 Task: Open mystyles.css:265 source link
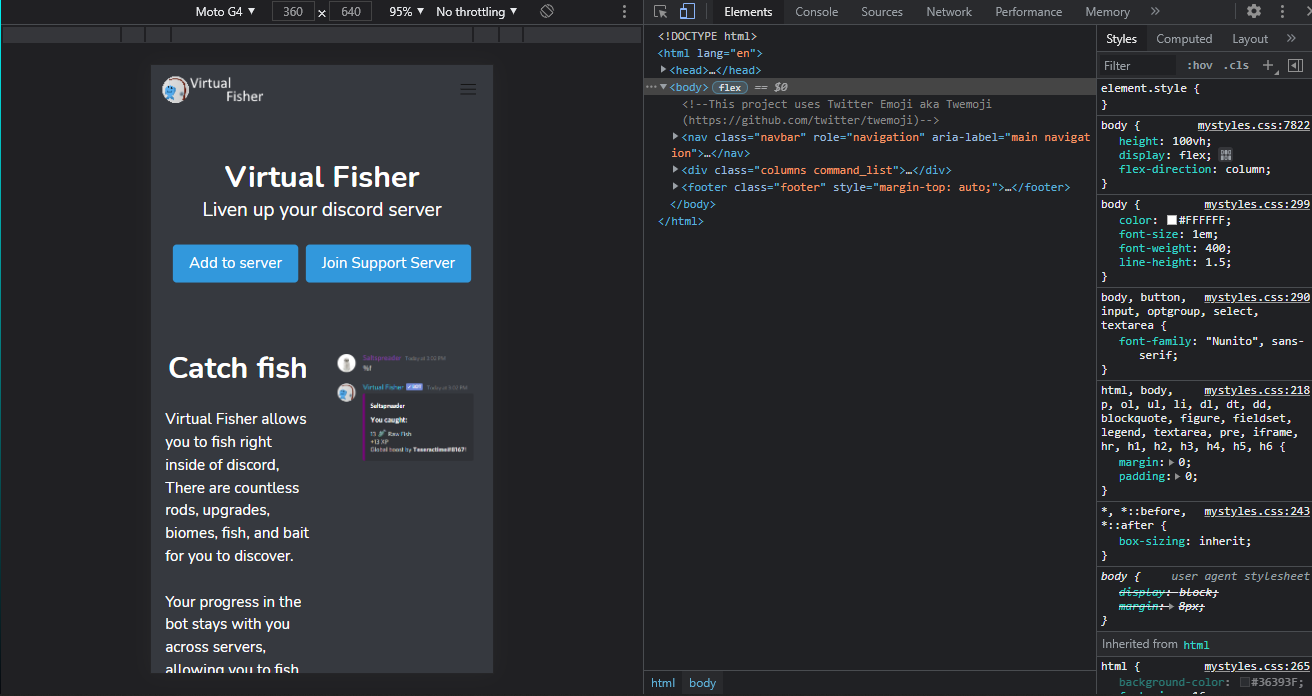1257,666
